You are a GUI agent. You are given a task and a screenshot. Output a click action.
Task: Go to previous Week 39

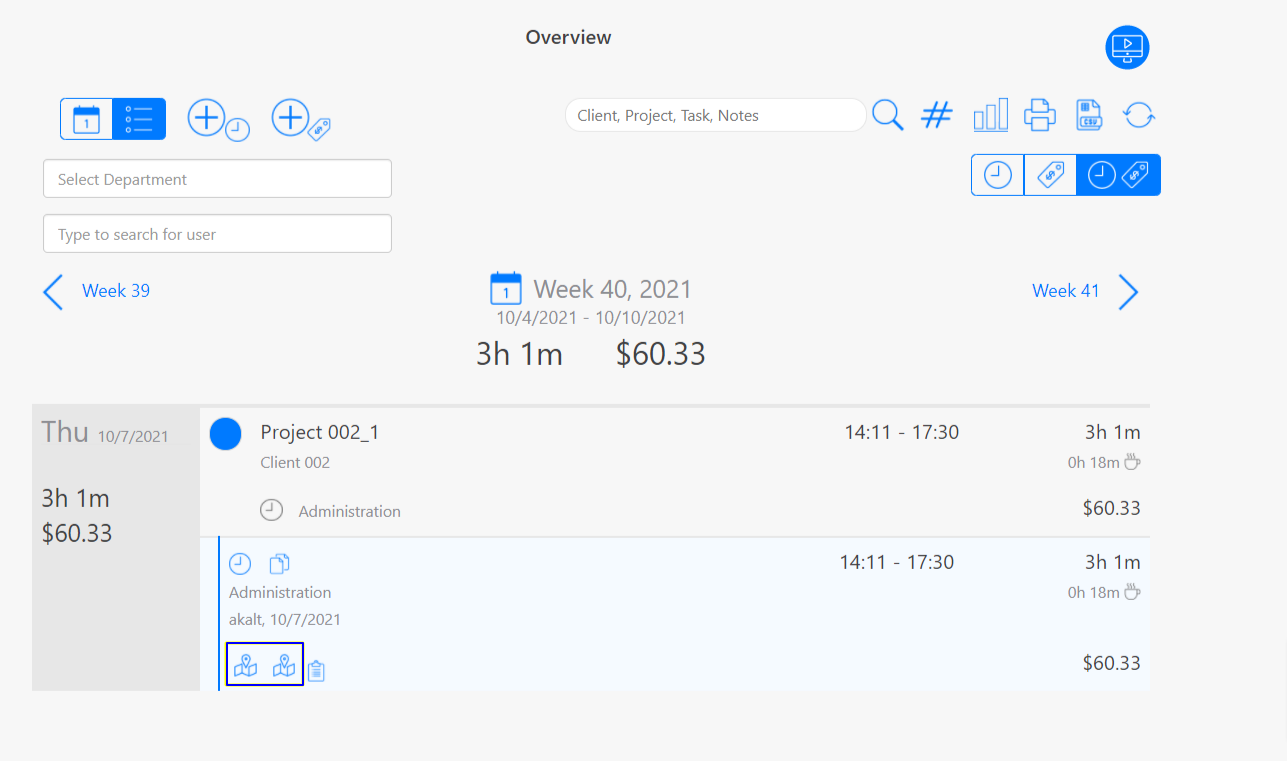click(x=97, y=291)
